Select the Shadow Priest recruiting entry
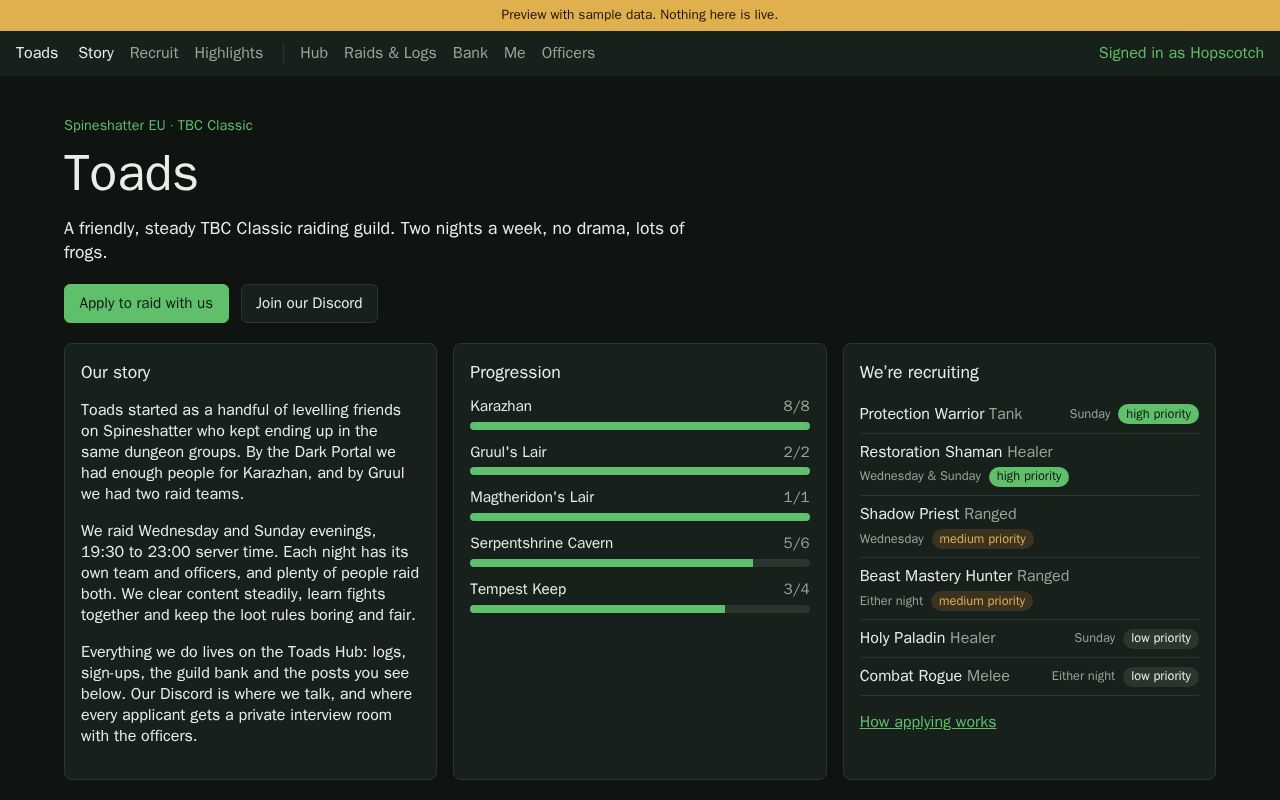This screenshot has height=800, width=1280. pos(1029,527)
